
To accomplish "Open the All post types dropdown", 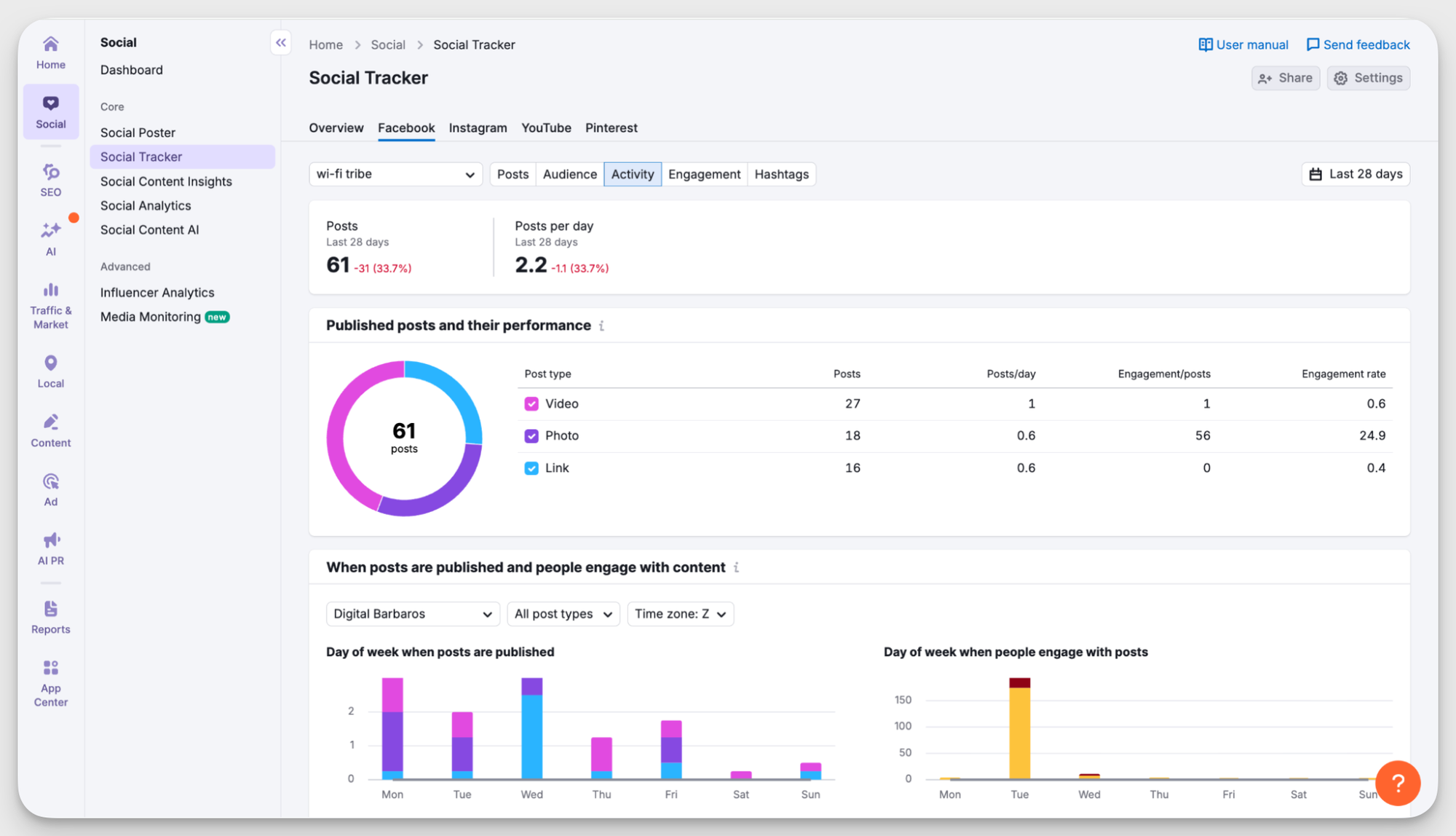I will pos(563,614).
